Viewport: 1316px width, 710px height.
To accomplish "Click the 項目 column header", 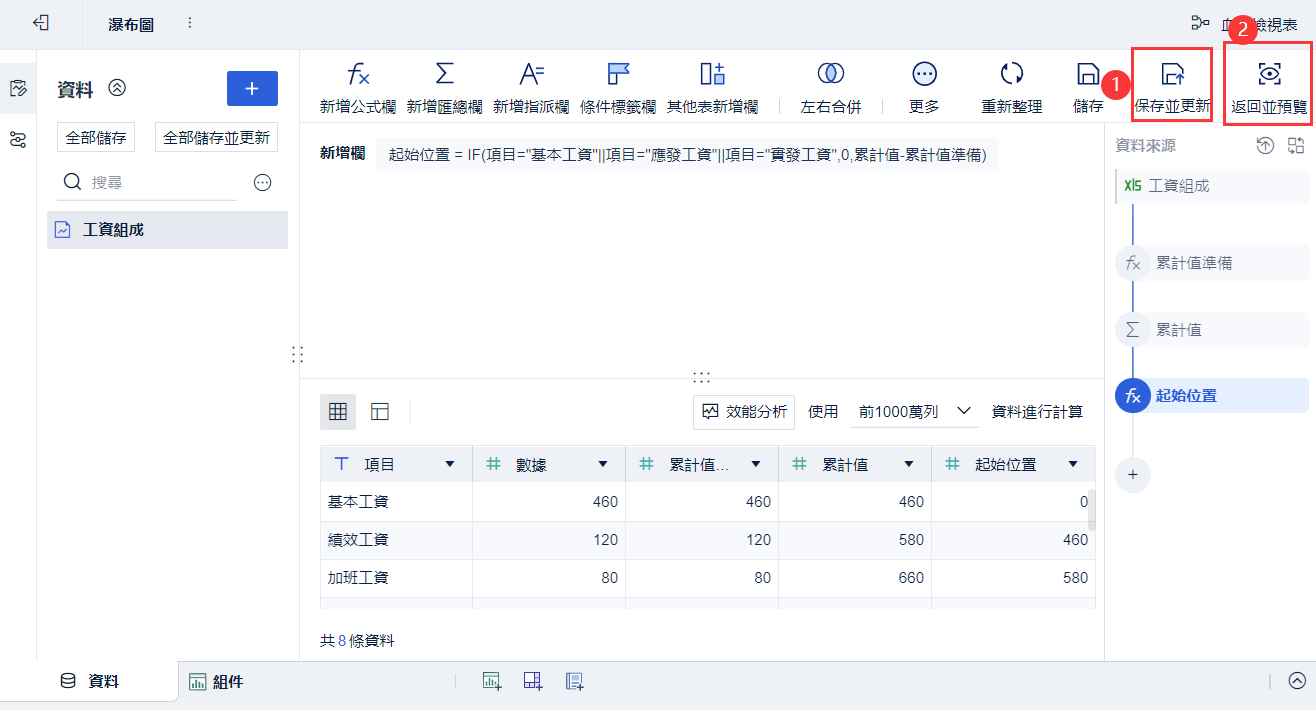I will click(x=396, y=464).
